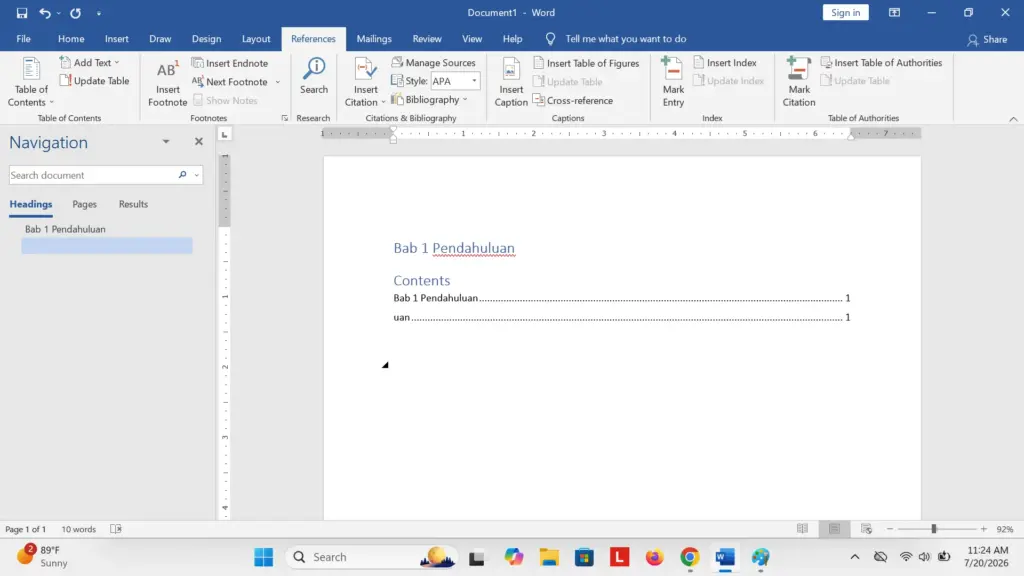Update Table in Table of Contents group
Viewport: 1024px width, 576px height.
[x=95, y=81]
